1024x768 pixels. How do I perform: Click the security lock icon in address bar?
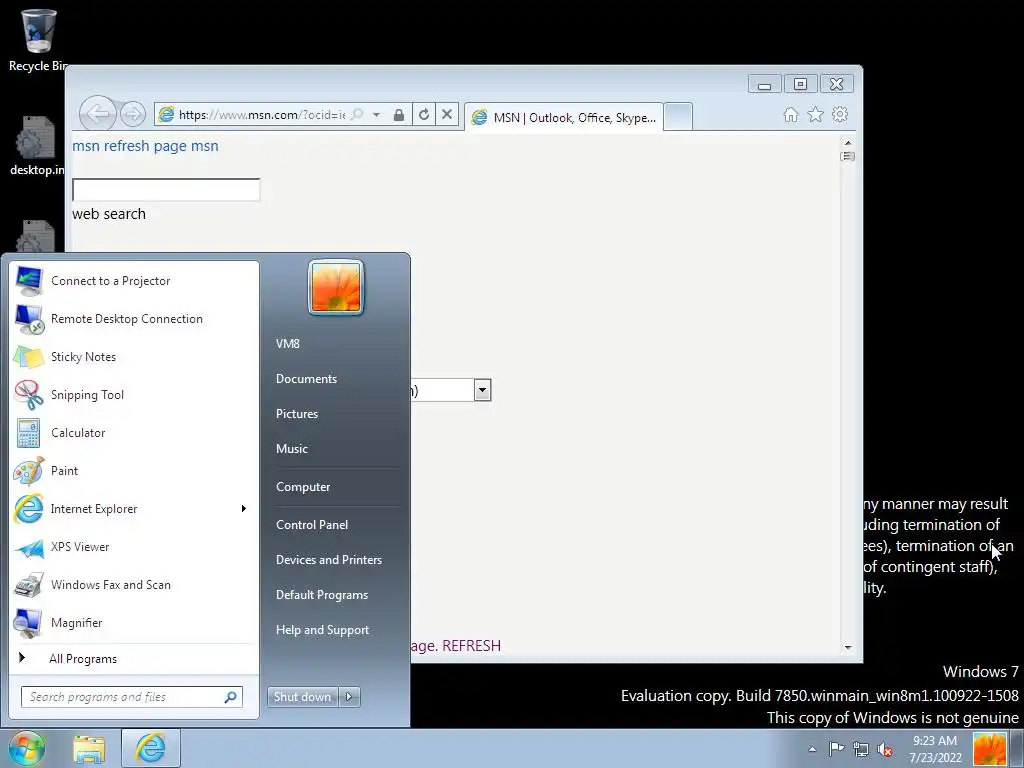[398, 115]
